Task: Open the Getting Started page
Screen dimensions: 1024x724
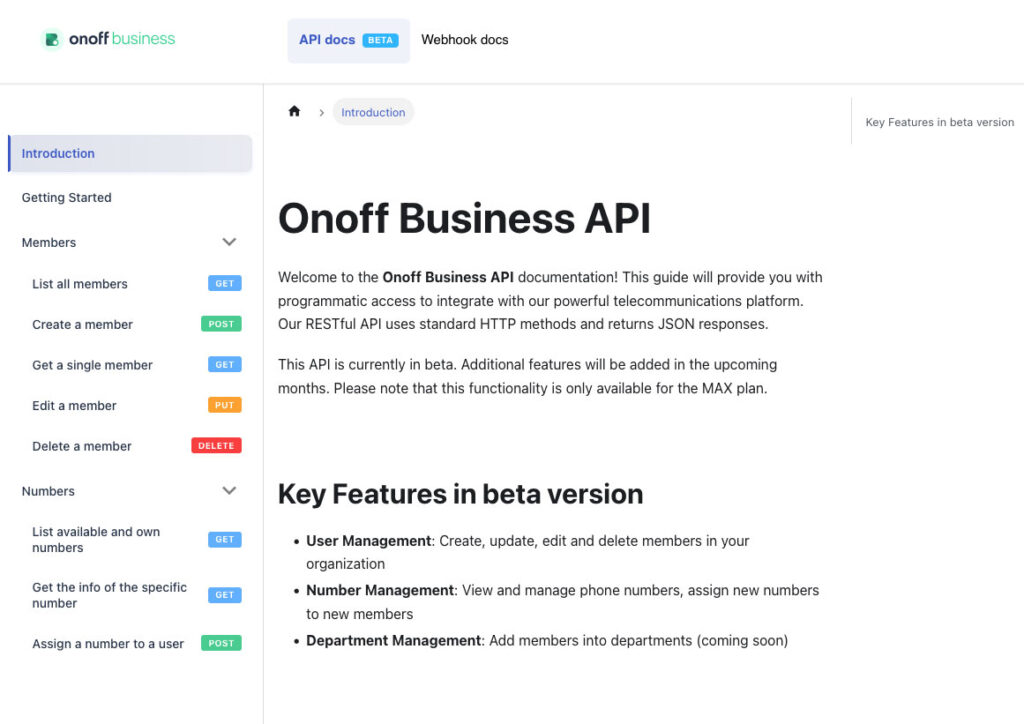Action: click(x=66, y=197)
